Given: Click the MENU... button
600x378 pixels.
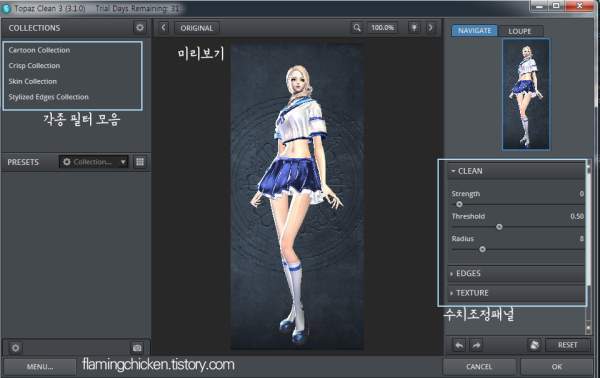Looking at the screenshot, I should 40,367.
